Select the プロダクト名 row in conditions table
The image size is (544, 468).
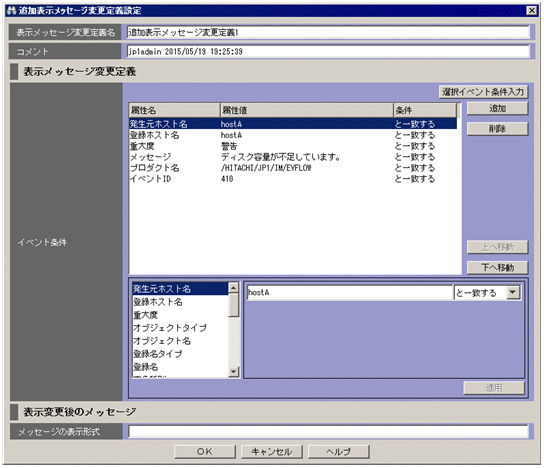tap(293, 168)
